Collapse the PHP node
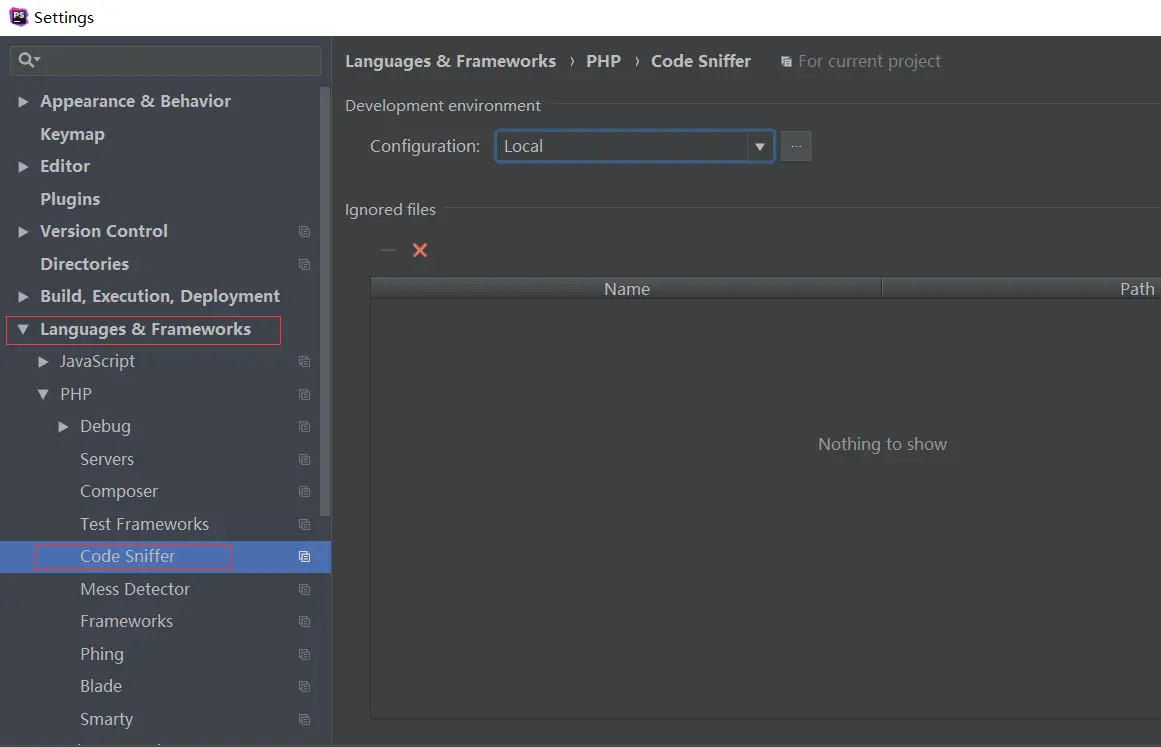The image size is (1161, 747). [43, 395]
